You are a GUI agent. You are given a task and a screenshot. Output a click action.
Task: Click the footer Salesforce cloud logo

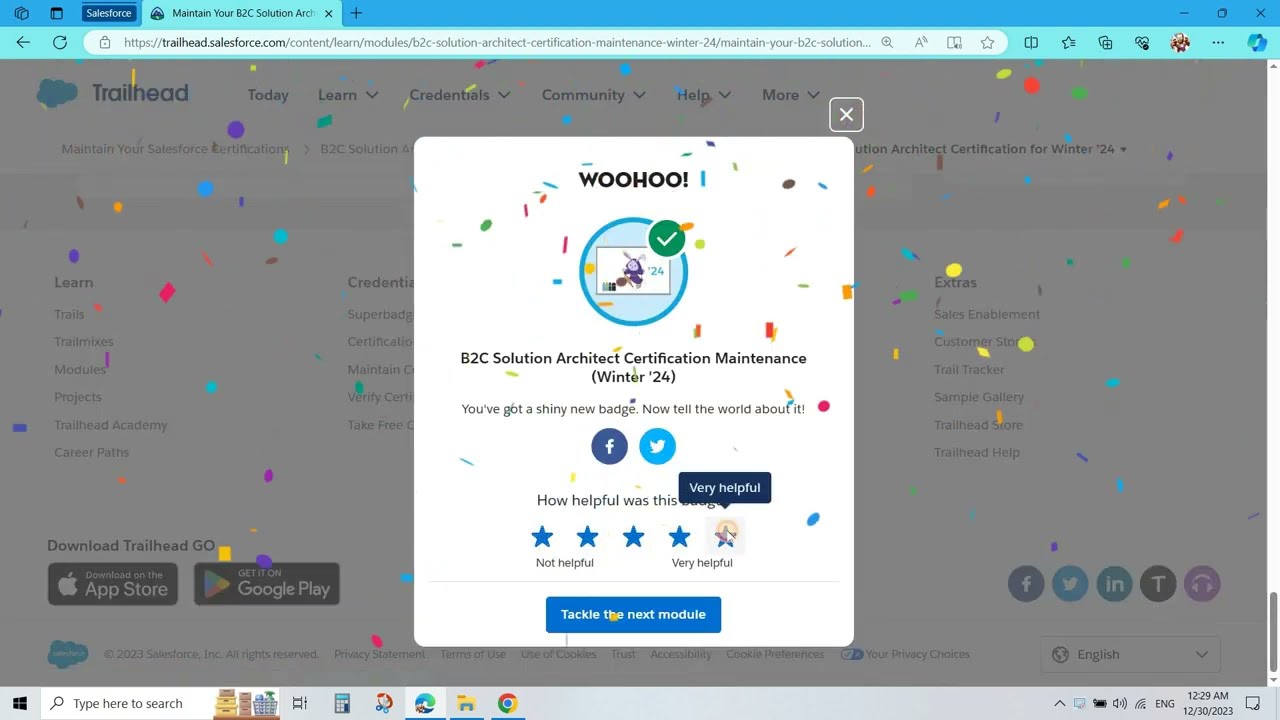click(x=68, y=654)
